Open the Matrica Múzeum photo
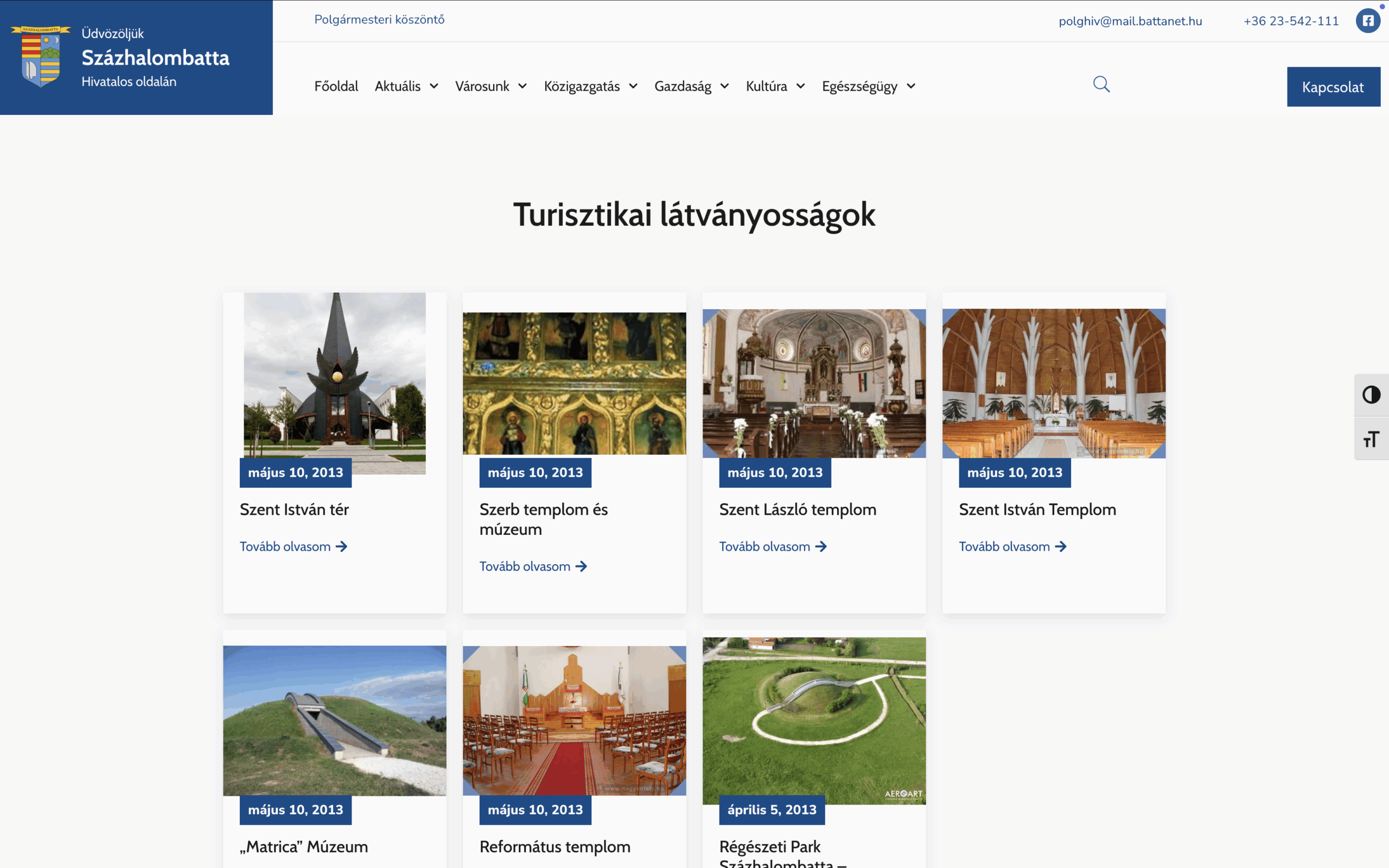 [x=335, y=720]
